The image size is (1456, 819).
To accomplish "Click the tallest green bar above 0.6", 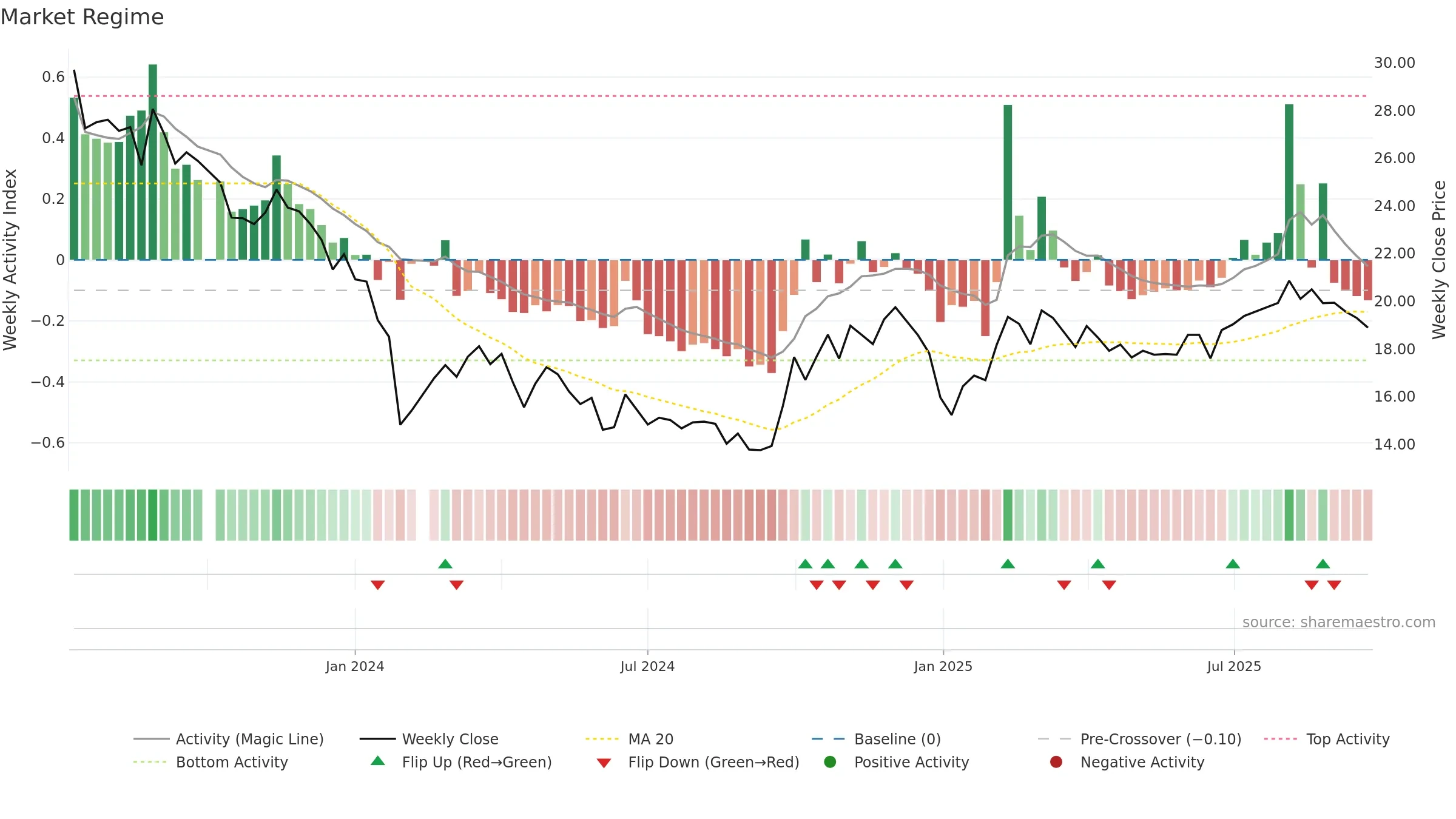I will 153,162.
